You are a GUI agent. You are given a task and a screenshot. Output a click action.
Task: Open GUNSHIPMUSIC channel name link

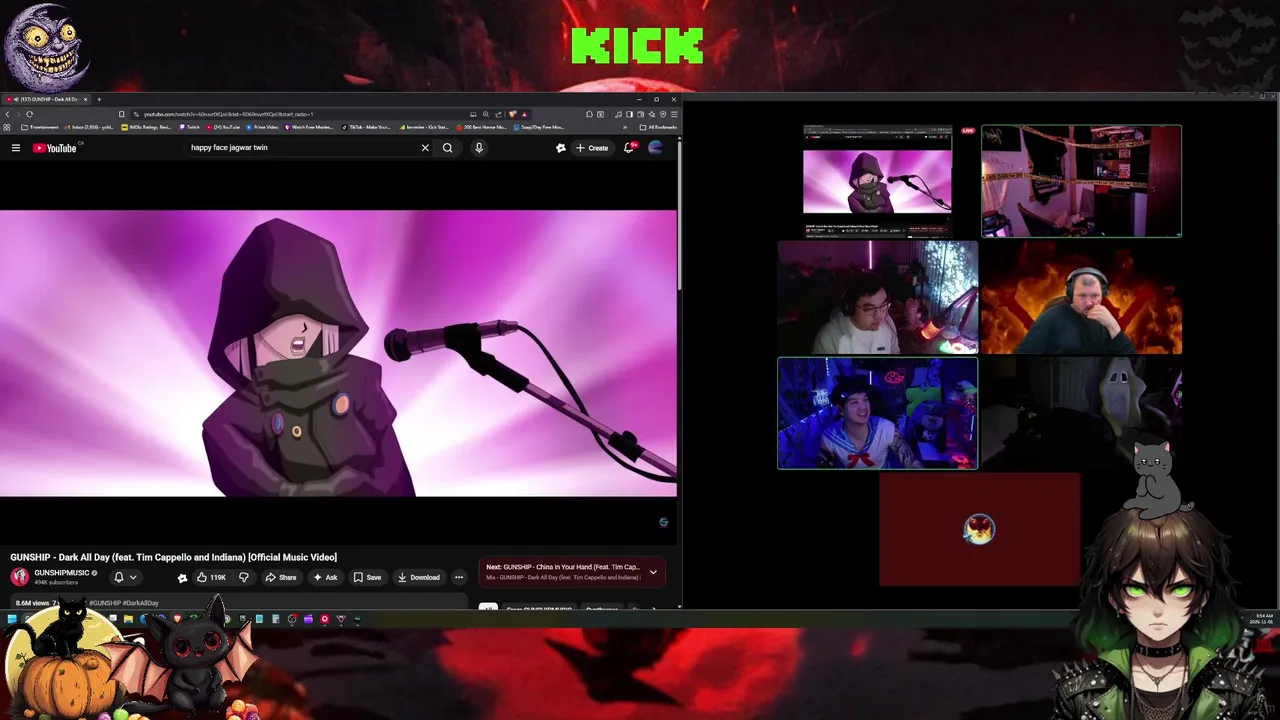62,573
